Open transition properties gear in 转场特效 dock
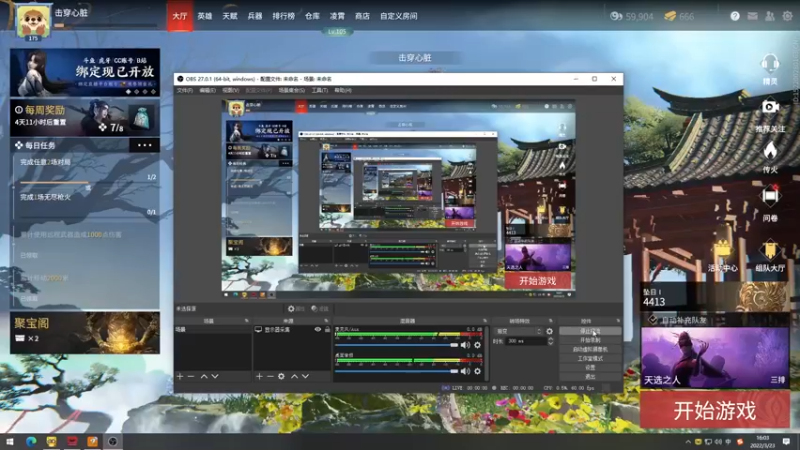Viewport: 800px width, 450px height. pyautogui.click(x=549, y=331)
